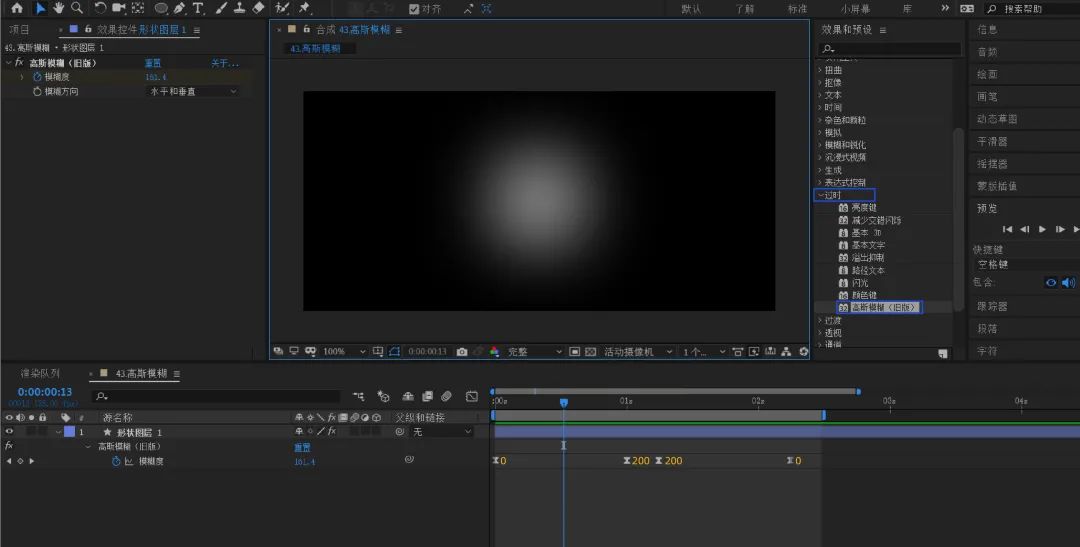Toggle the 高斯模糊 fx switch in Effect Controls
This screenshot has height=547, width=1080.
19,63
